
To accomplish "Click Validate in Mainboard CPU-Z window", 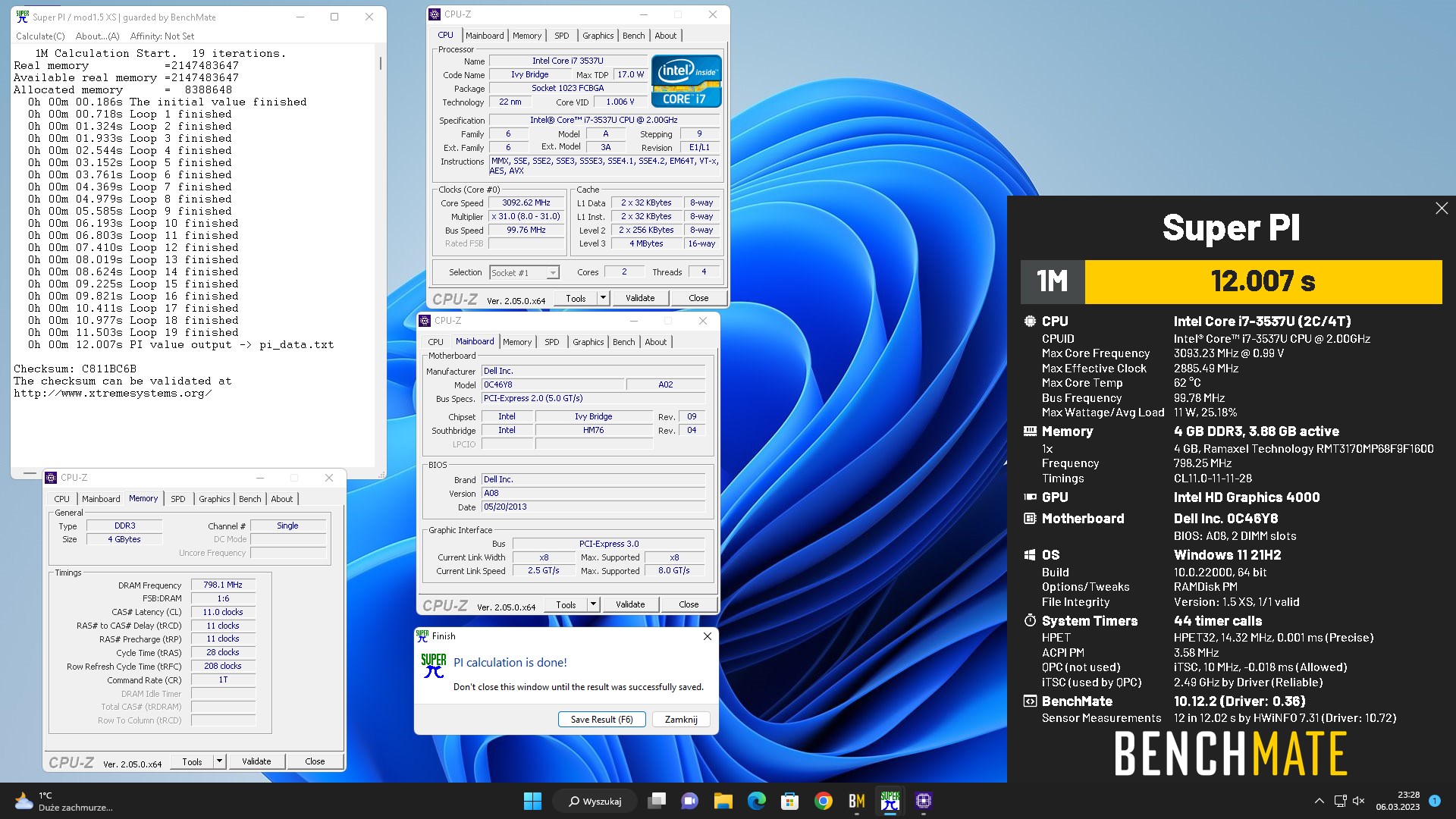I will coord(630,604).
